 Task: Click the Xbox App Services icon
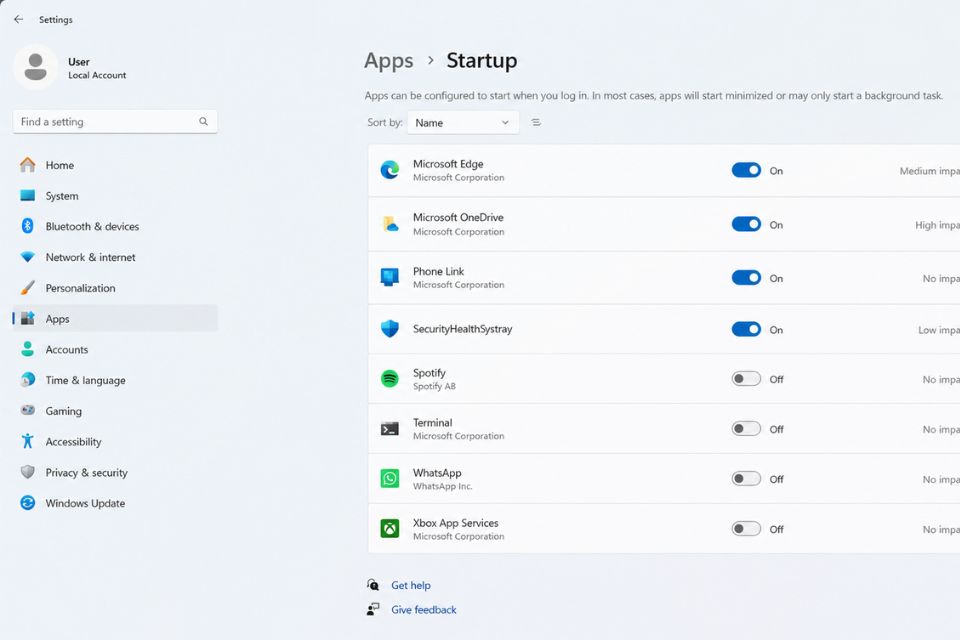pos(390,528)
